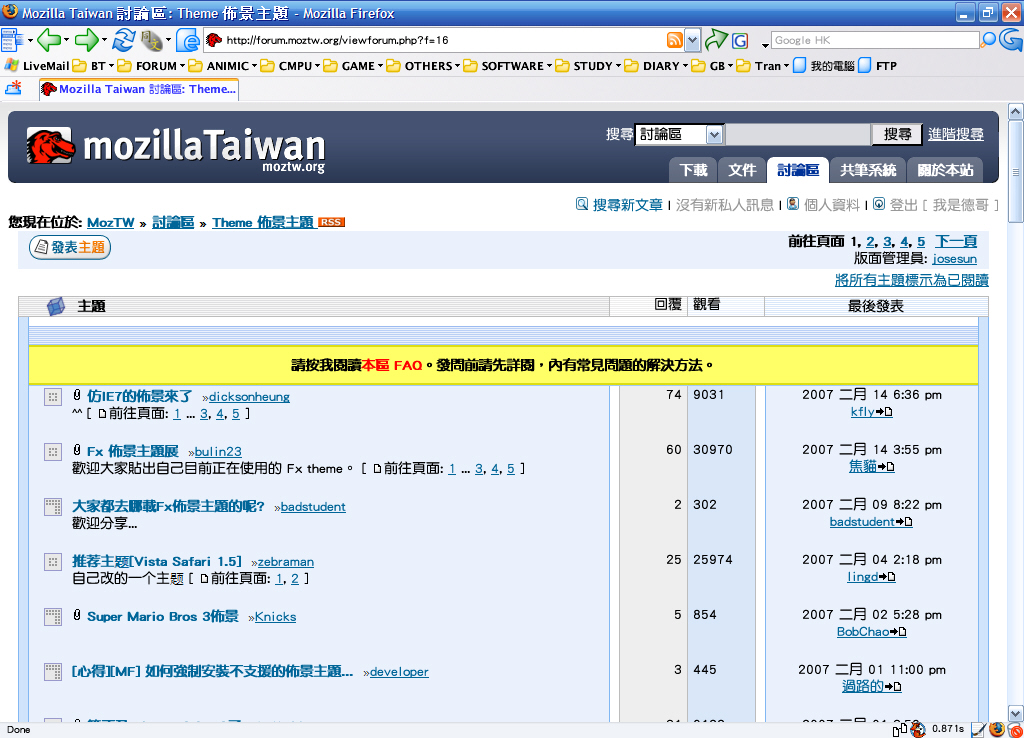Switch to the 下載 navigation tab
The height and width of the screenshot is (738, 1024).
point(693,170)
